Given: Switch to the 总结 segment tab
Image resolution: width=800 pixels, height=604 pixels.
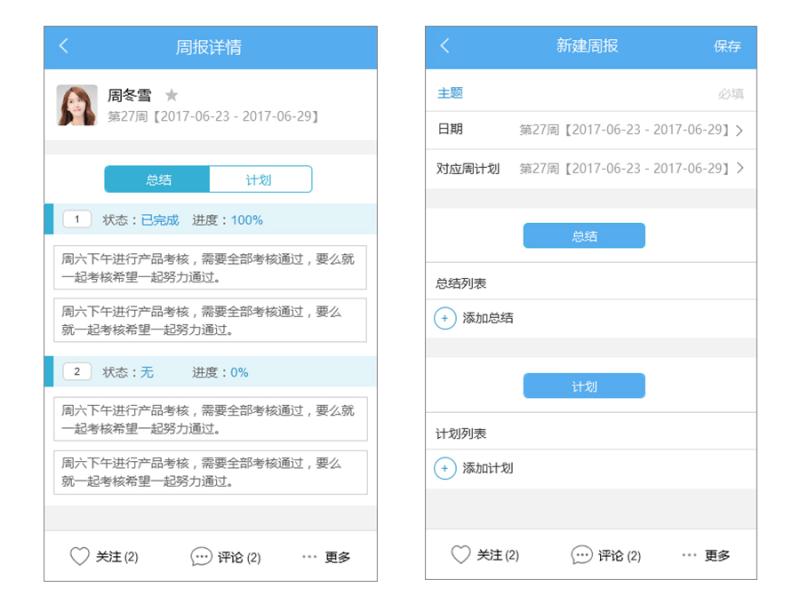Looking at the screenshot, I should point(158,180).
